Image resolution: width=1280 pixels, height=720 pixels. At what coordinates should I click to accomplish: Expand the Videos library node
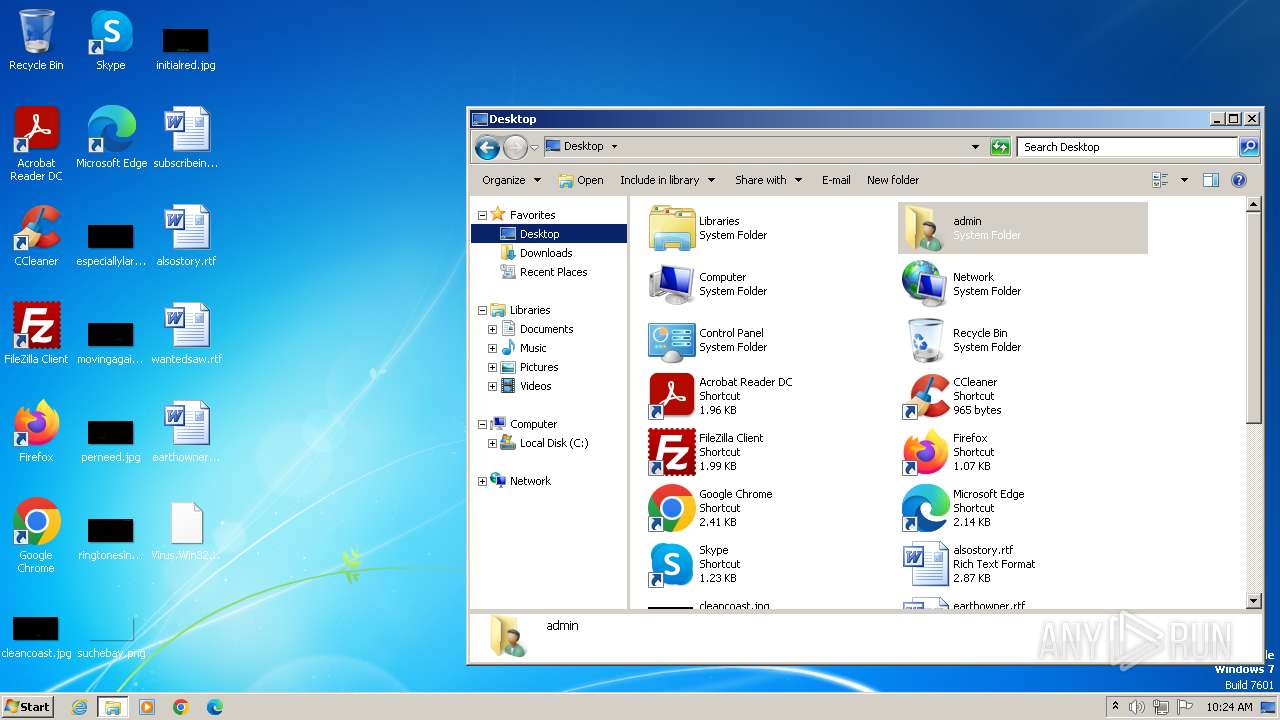pyautogui.click(x=492, y=386)
